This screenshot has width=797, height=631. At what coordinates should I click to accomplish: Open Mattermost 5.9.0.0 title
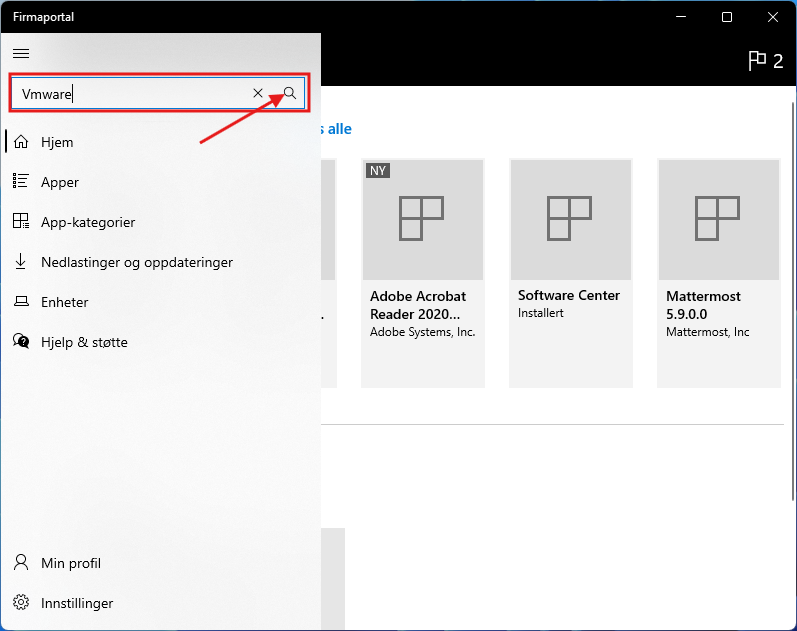703,305
